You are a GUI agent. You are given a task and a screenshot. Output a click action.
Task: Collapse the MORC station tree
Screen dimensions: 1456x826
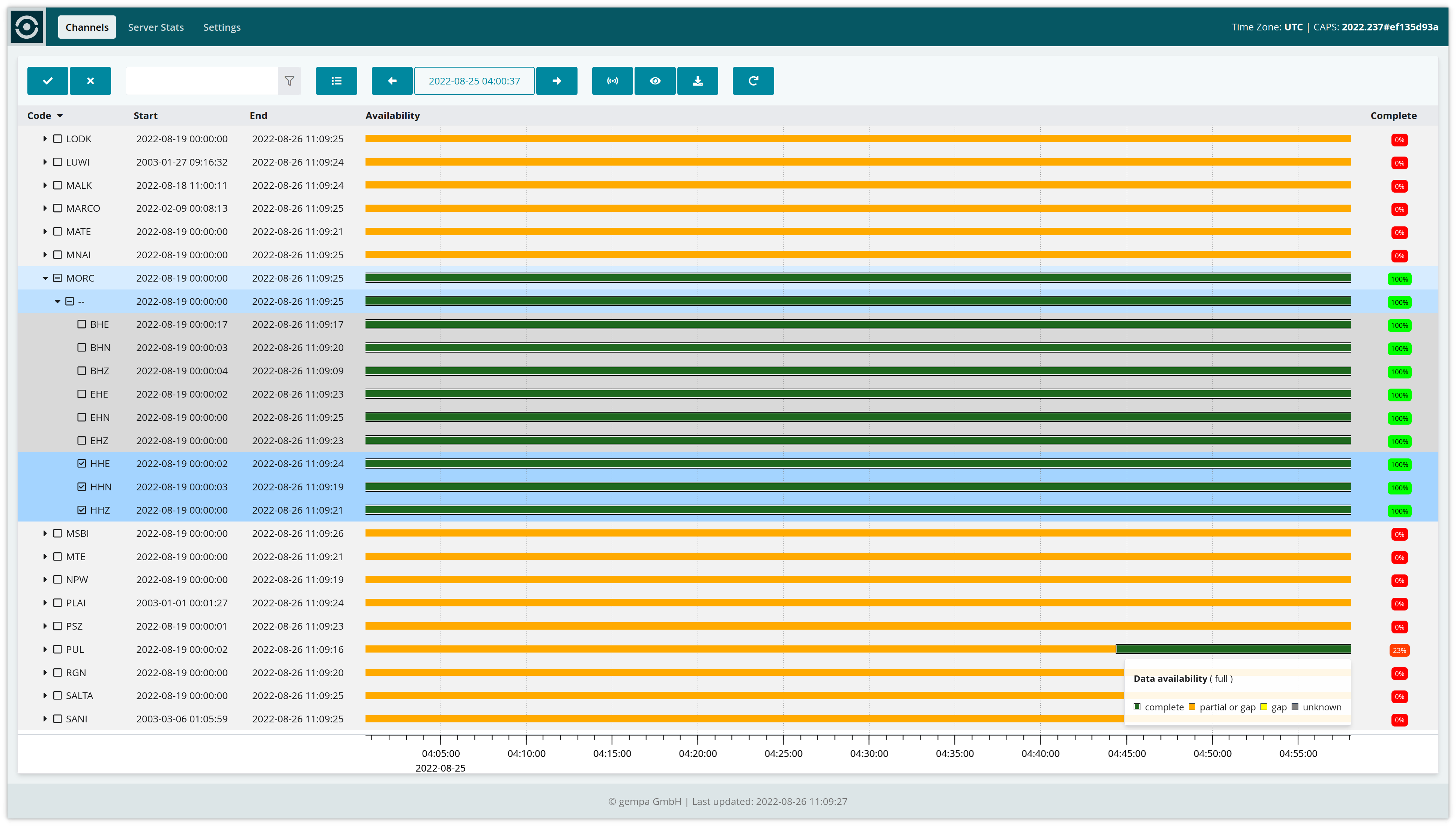coord(45,278)
